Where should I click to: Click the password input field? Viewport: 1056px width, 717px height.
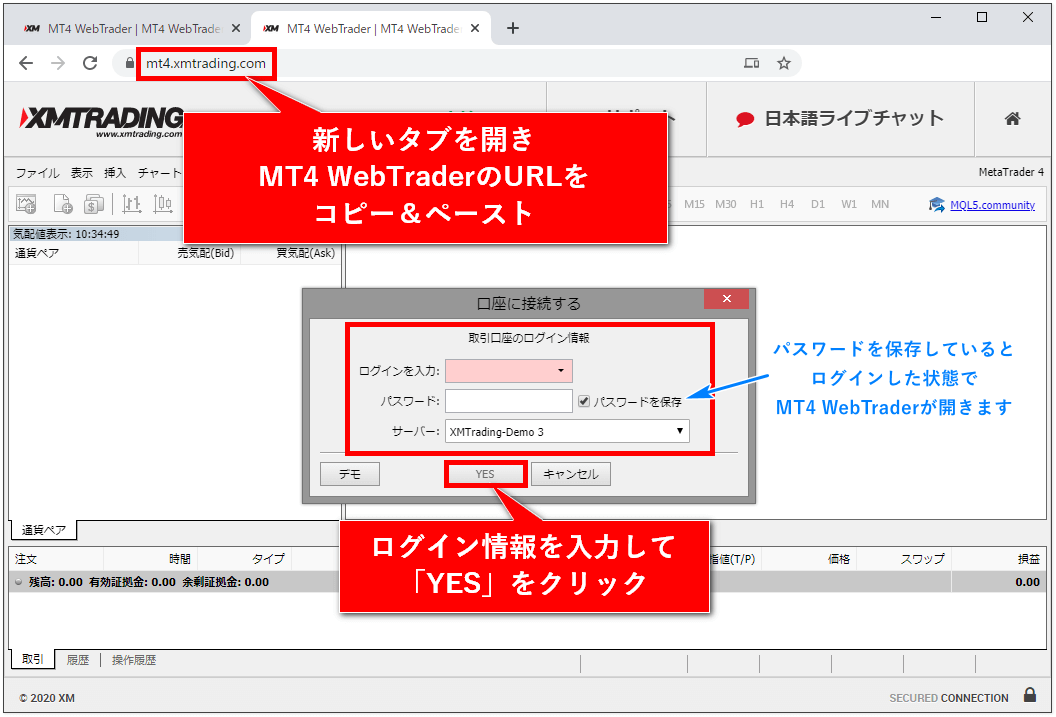pos(508,401)
